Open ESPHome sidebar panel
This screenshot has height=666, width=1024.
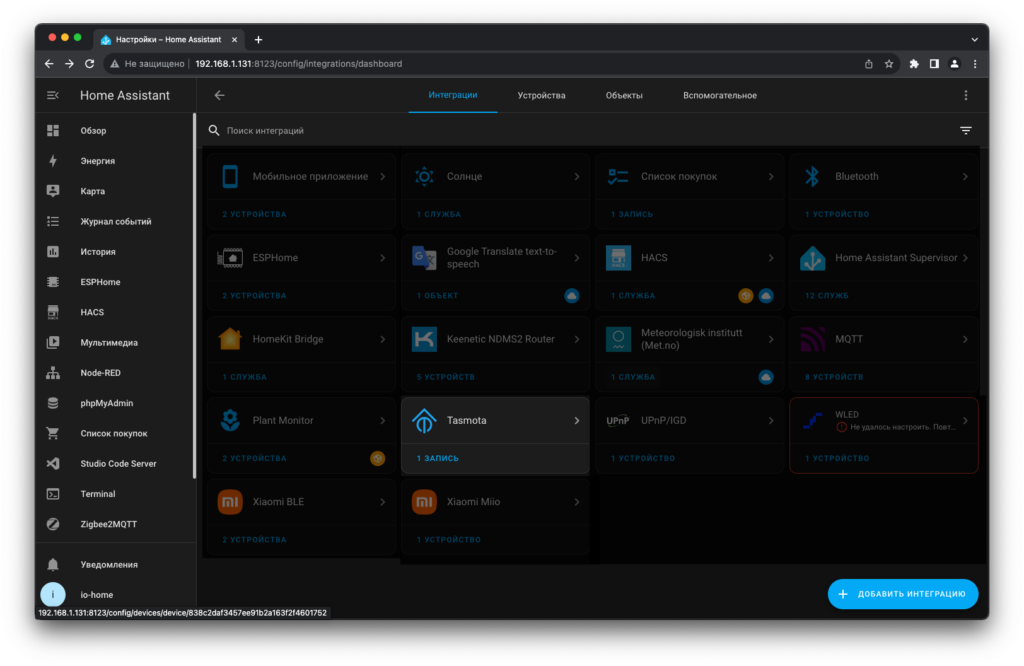[x=115, y=282]
